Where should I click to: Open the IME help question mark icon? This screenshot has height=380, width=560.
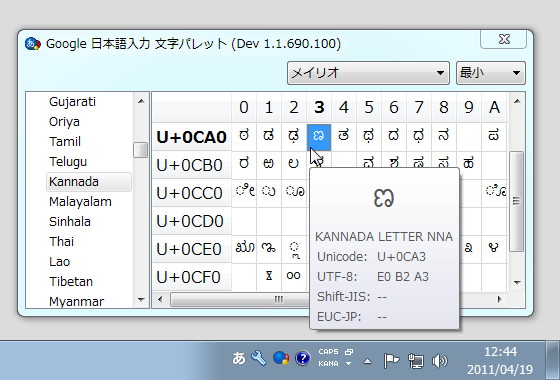(x=302, y=358)
